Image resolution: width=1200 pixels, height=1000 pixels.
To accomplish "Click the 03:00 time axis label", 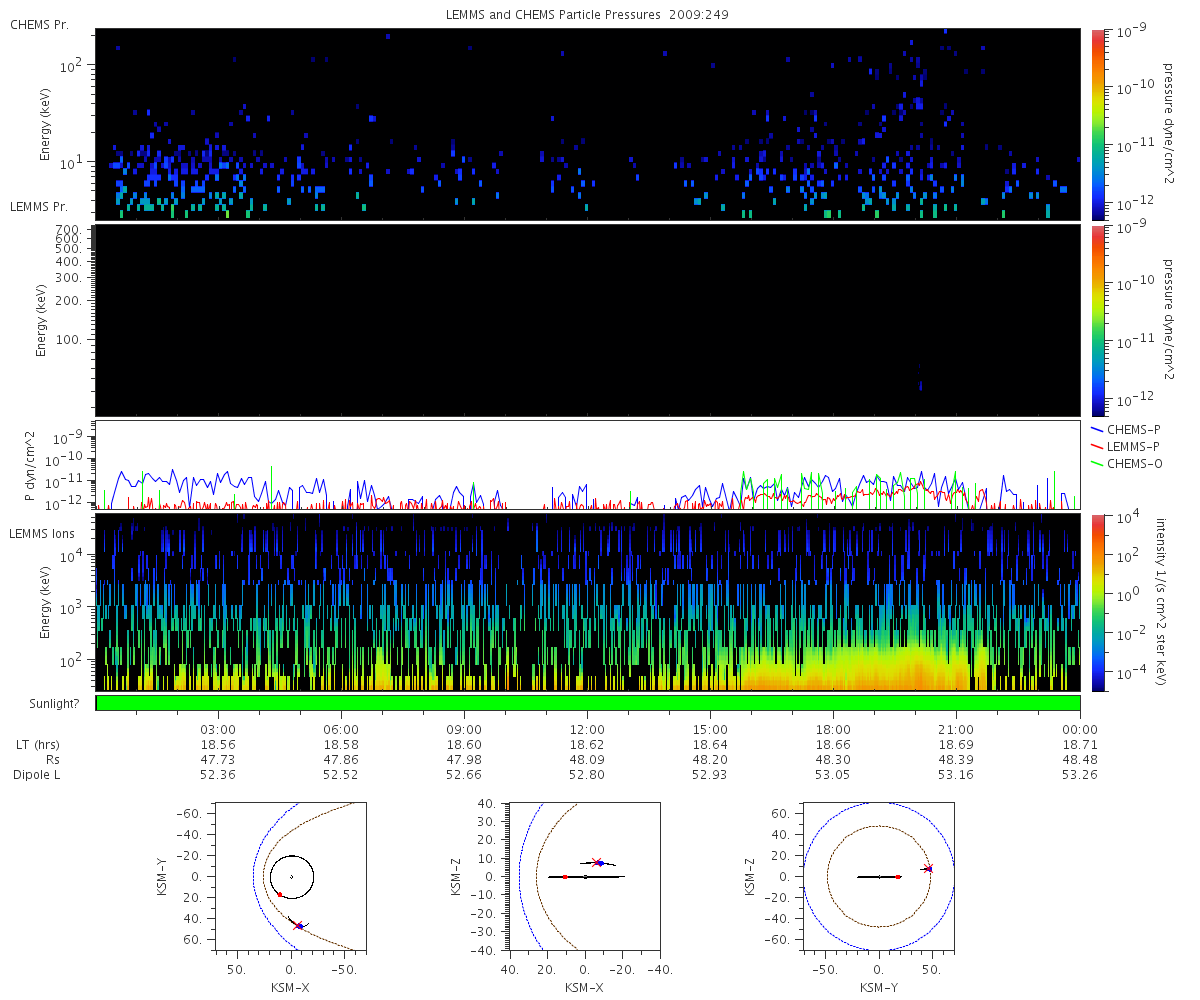I will pos(218,730).
